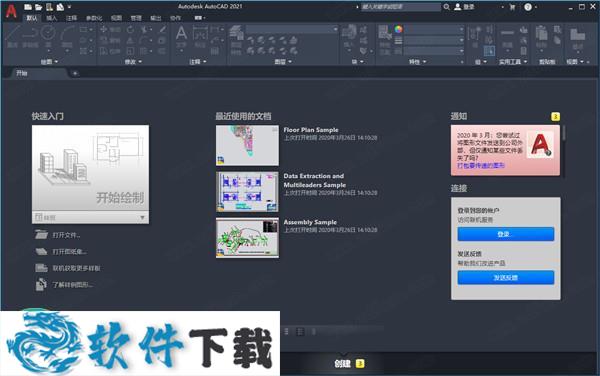The width and height of the screenshot is (600, 376).
Task: Click 联机获取更多样板 get templates online link
Action: click(x=76, y=268)
